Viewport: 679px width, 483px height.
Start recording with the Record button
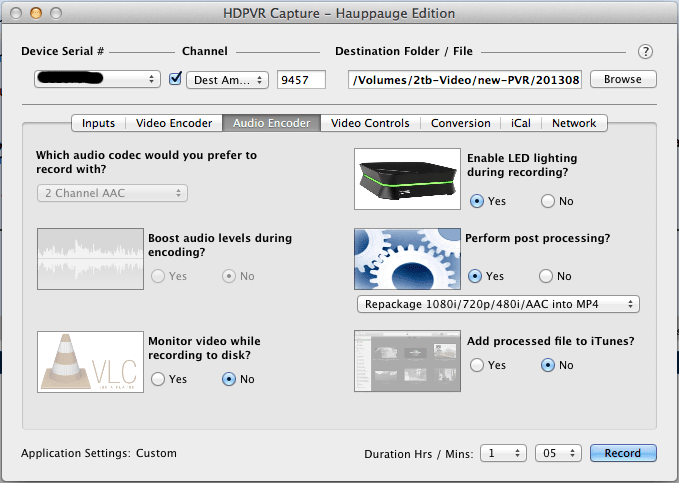(x=623, y=453)
